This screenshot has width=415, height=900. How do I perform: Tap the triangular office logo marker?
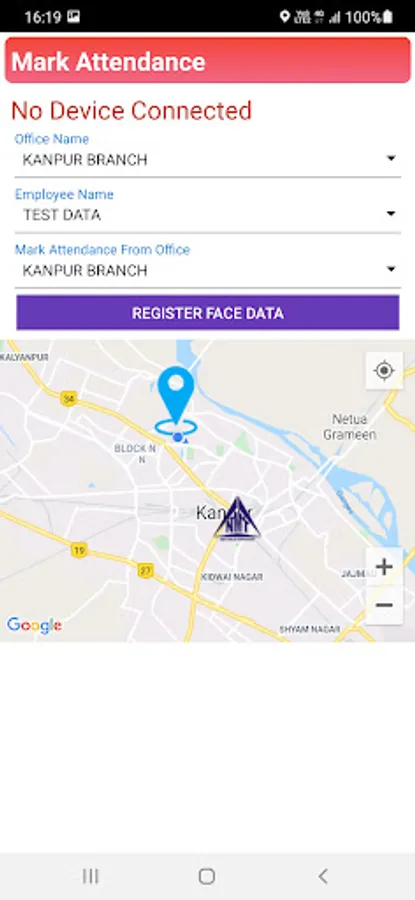(237, 518)
